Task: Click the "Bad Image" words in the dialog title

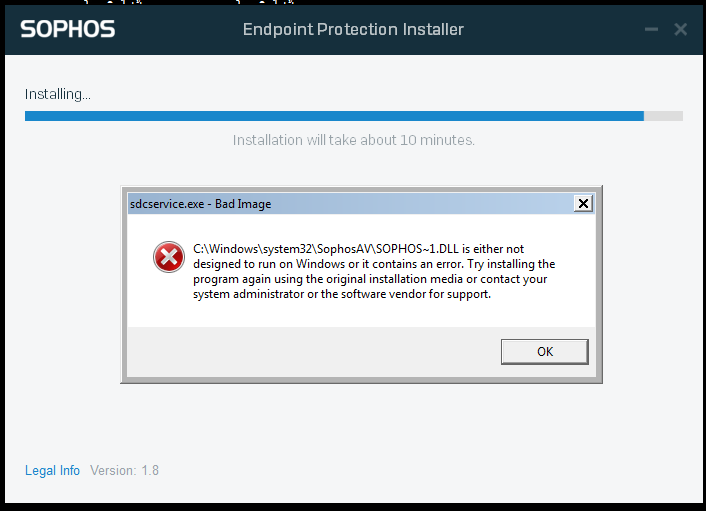Action: (243, 204)
